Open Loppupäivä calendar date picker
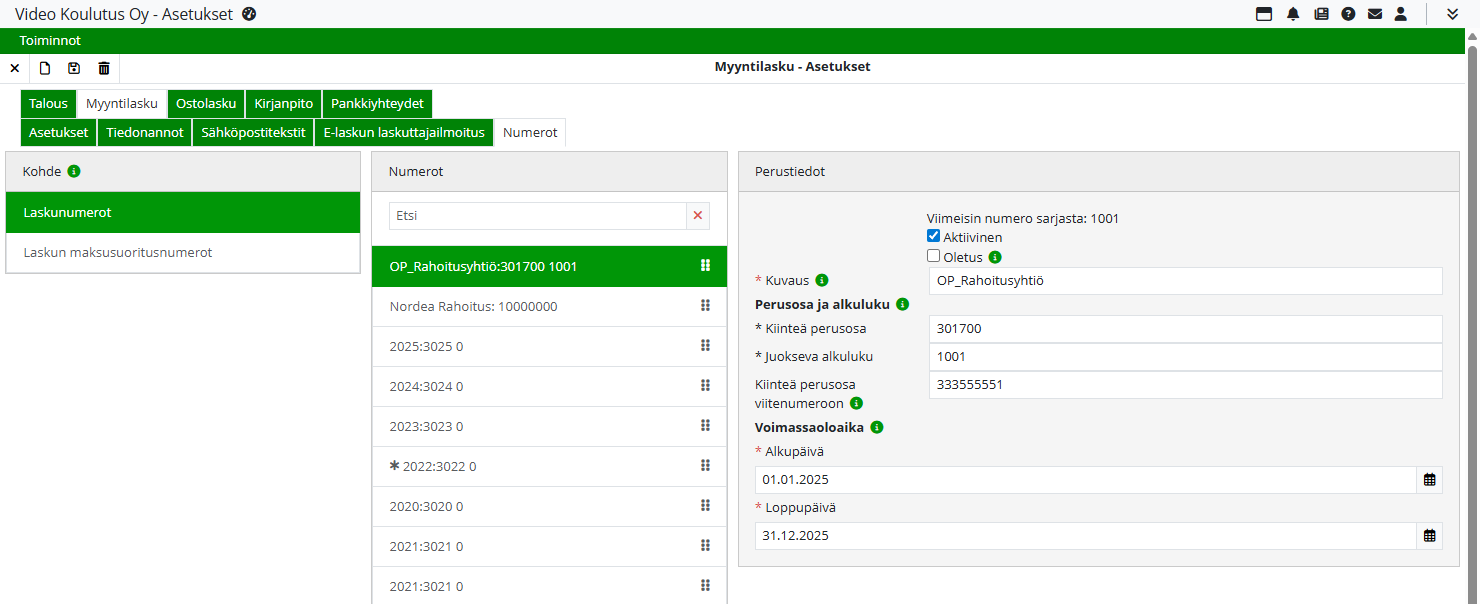The height and width of the screenshot is (604, 1480). (1430, 536)
